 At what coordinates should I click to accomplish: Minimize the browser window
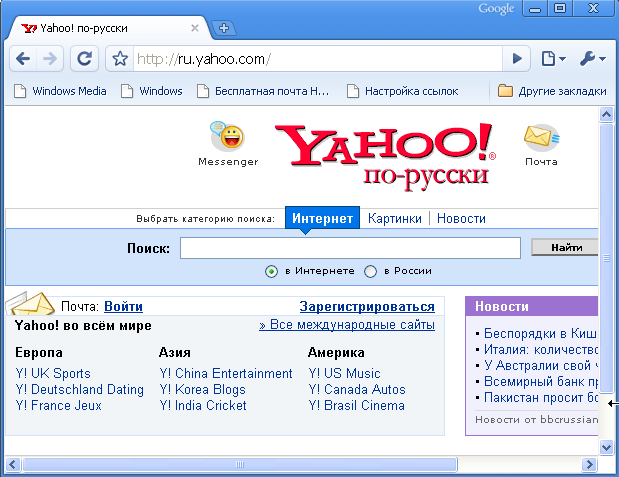tap(535, 8)
